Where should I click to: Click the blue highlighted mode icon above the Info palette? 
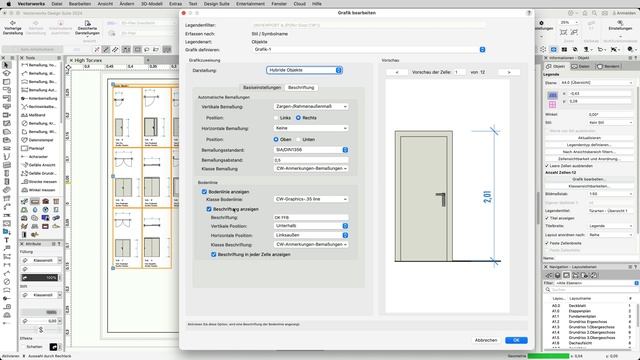tap(553, 49)
